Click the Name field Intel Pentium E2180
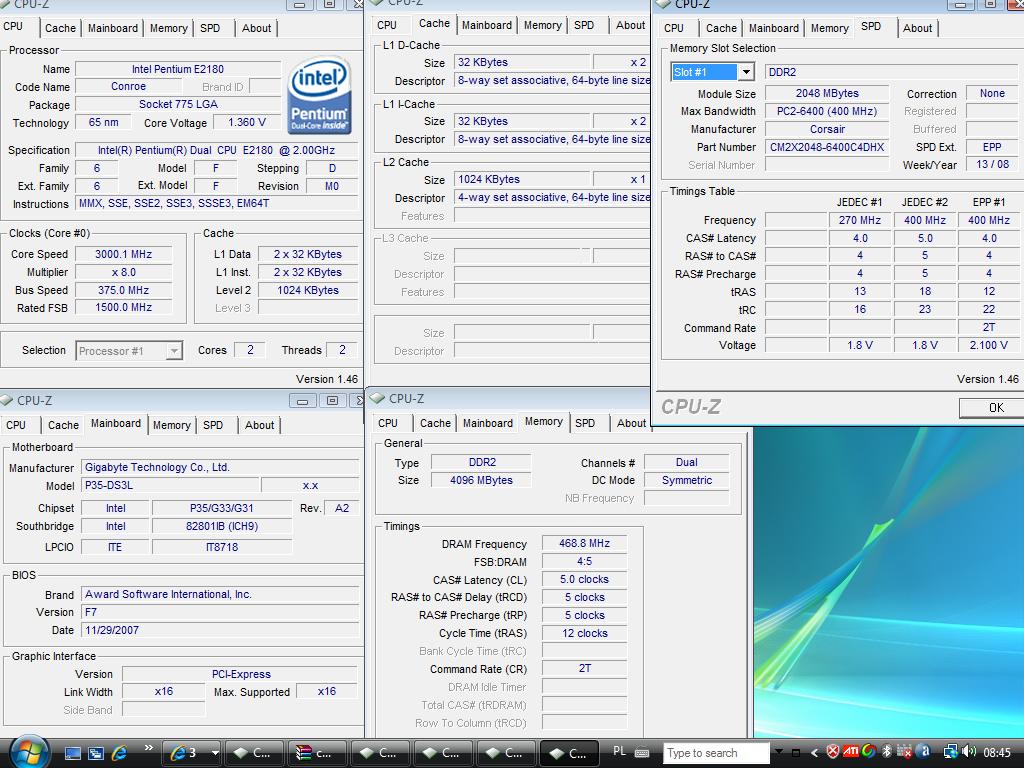 click(x=178, y=69)
